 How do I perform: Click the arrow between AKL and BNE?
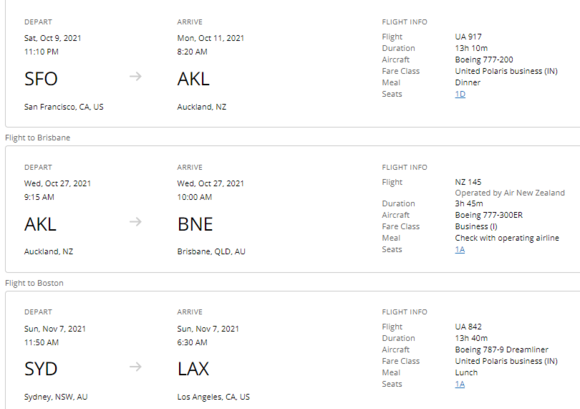pyautogui.click(x=135, y=222)
